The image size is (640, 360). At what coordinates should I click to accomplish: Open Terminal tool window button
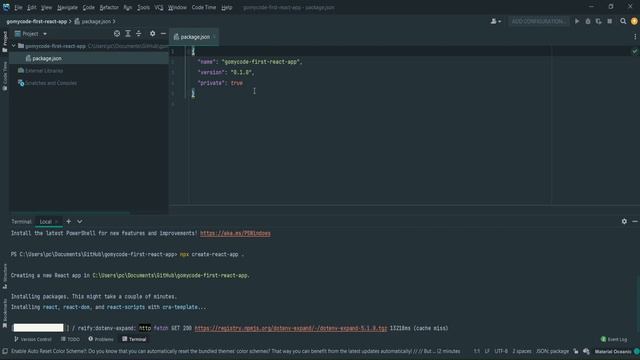[134, 339]
